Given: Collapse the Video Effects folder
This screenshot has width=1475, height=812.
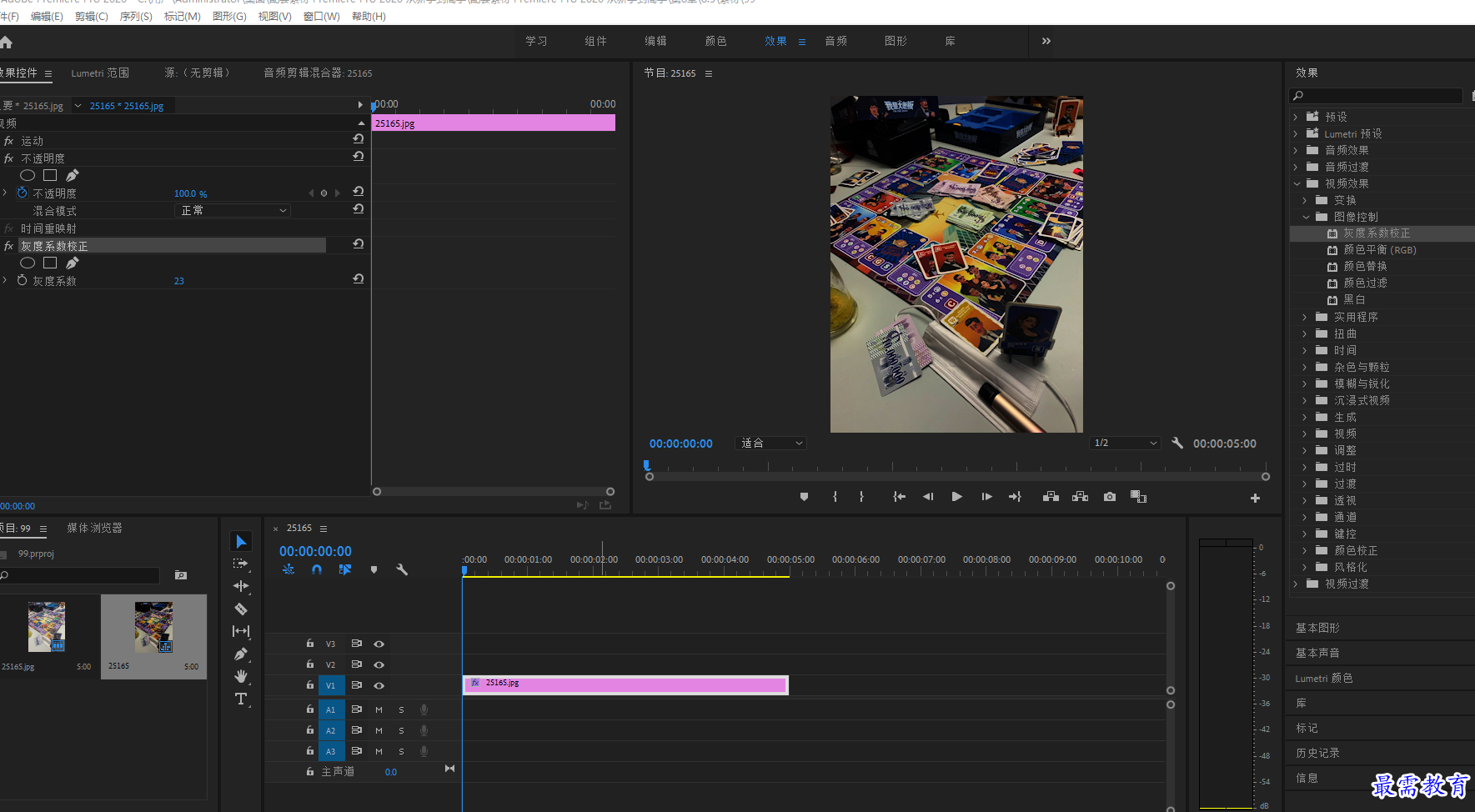Looking at the screenshot, I should click(x=1296, y=183).
